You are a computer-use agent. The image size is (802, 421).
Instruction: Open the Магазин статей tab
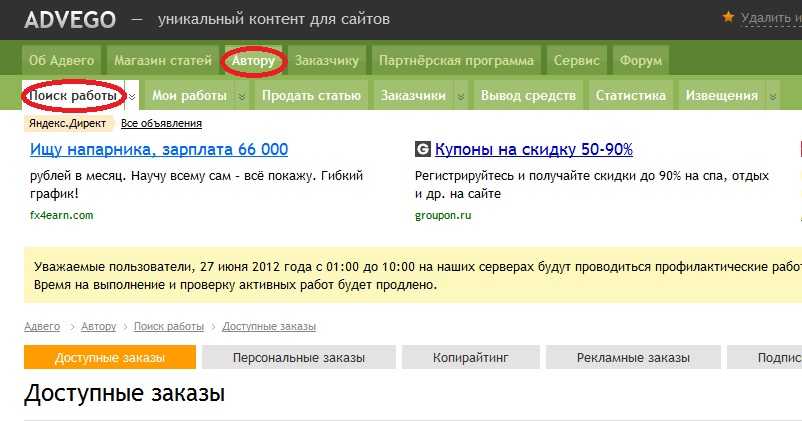163,60
